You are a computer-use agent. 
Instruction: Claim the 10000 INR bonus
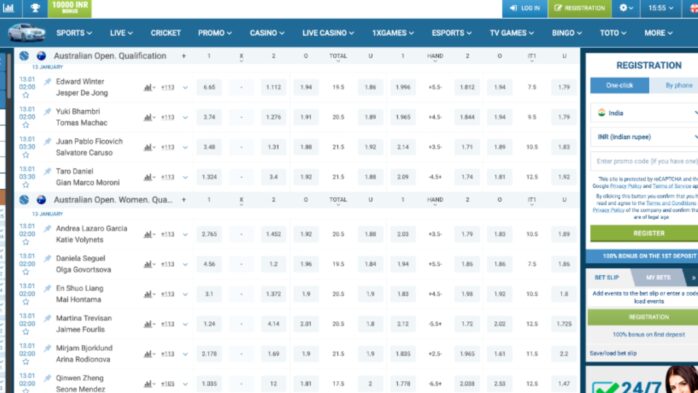70,8
